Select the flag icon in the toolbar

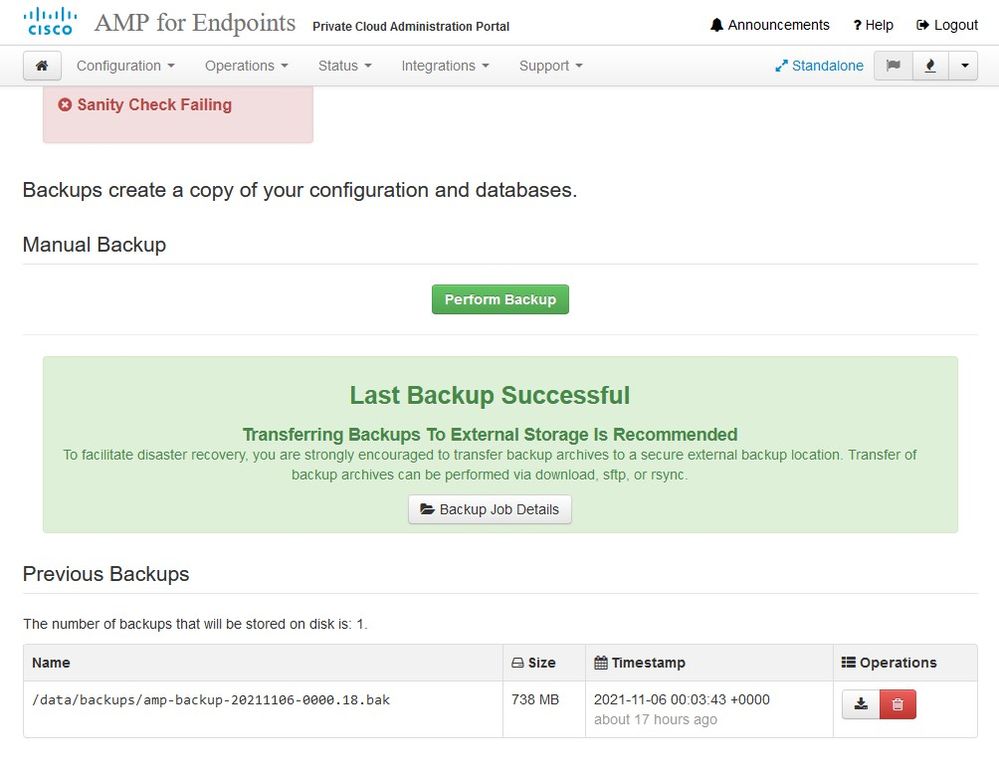pos(891,65)
